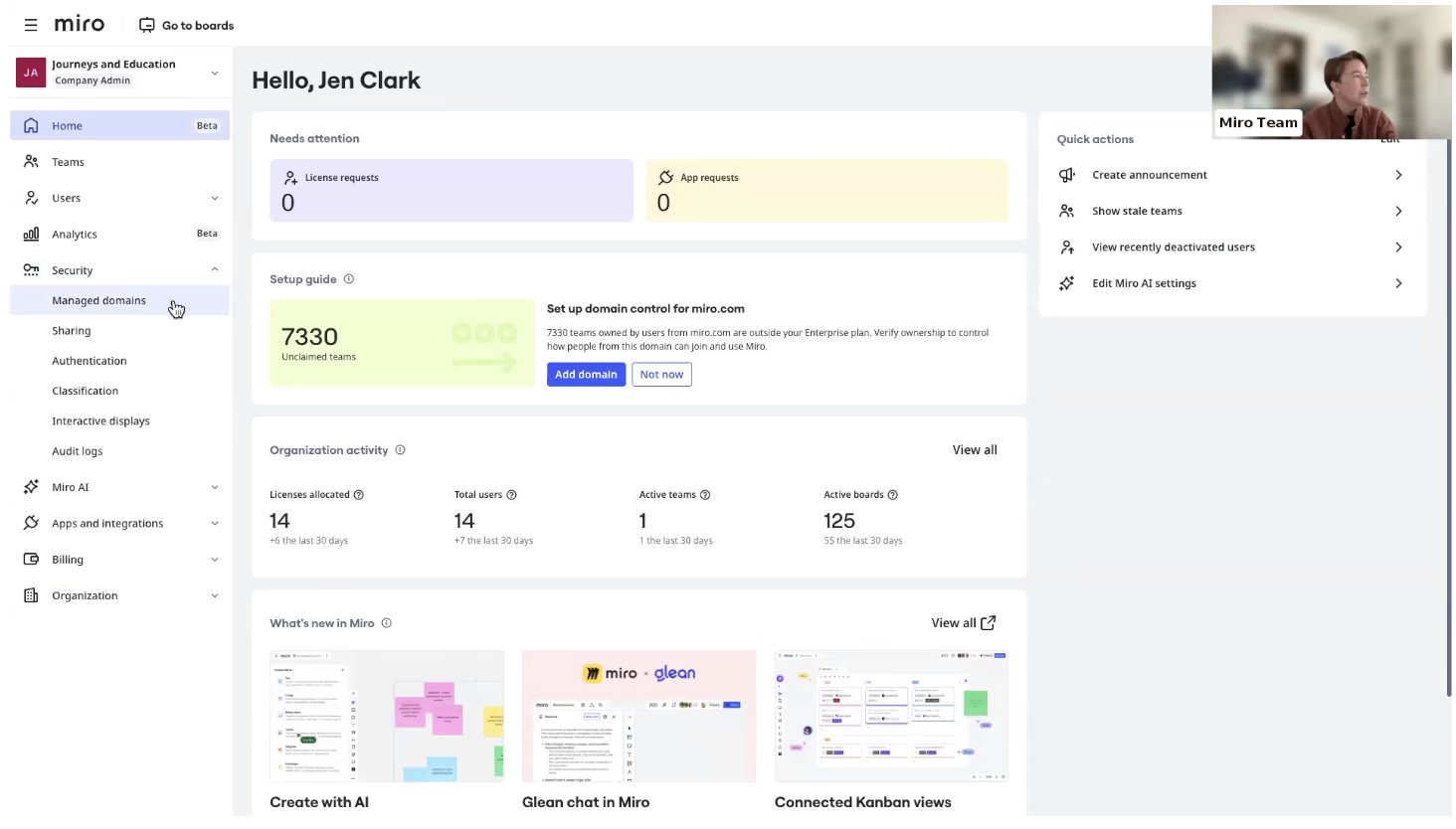Click the Licenses allocated value 14
The height and width of the screenshot is (829, 1456).
click(x=279, y=521)
